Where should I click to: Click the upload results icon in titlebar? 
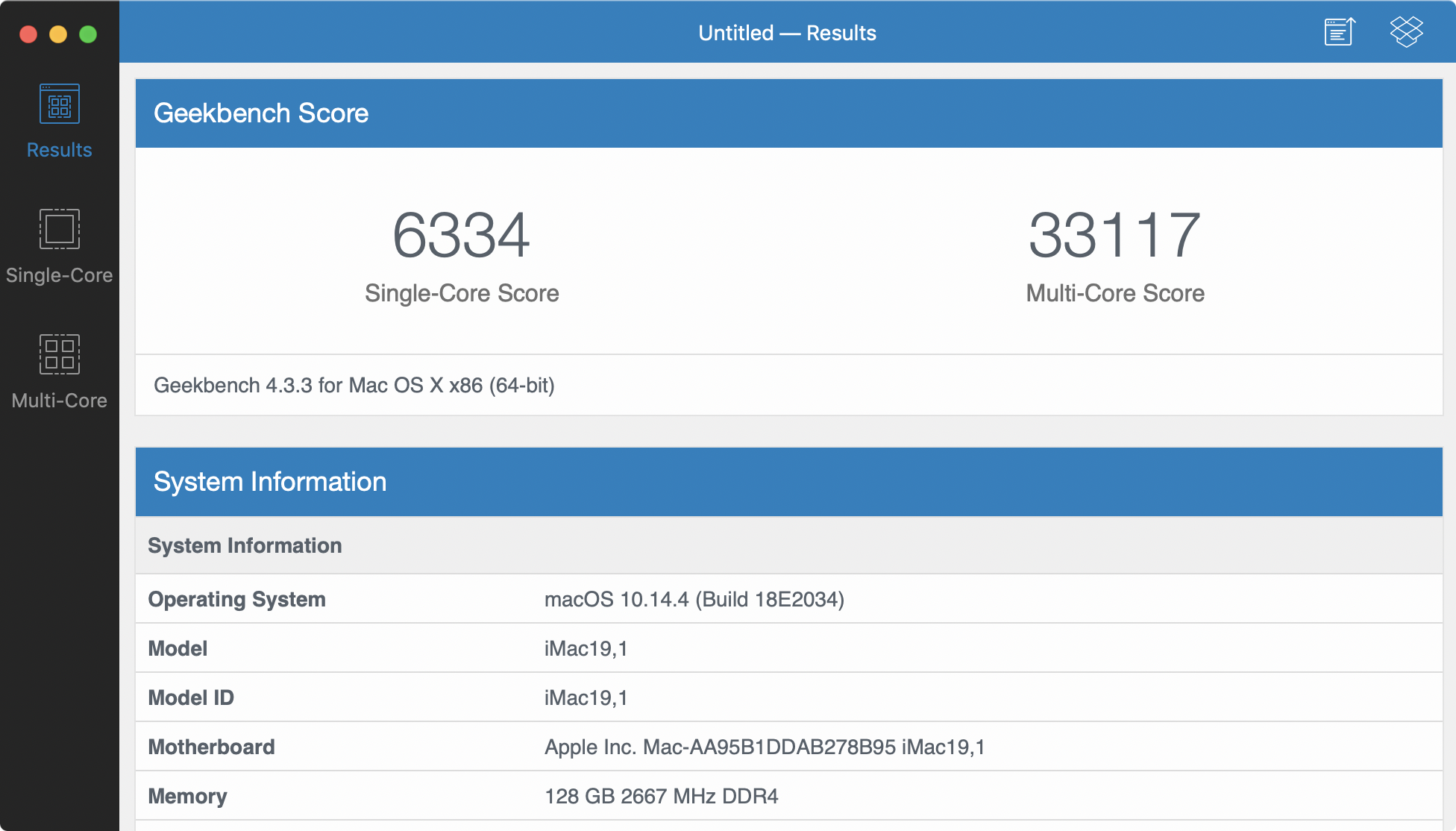click(x=1340, y=32)
